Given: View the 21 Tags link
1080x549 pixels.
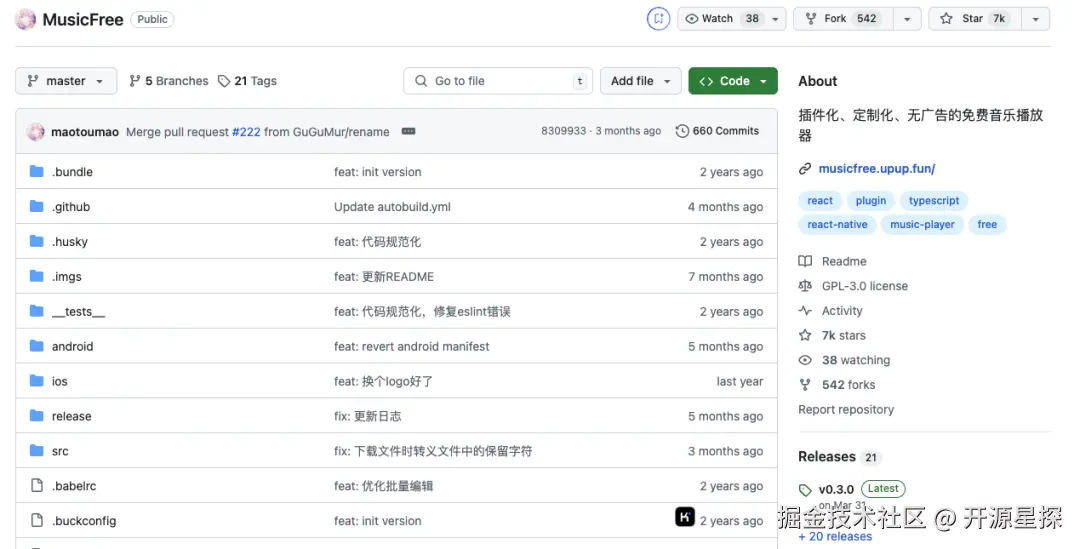Looking at the screenshot, I should pos(247,81).
